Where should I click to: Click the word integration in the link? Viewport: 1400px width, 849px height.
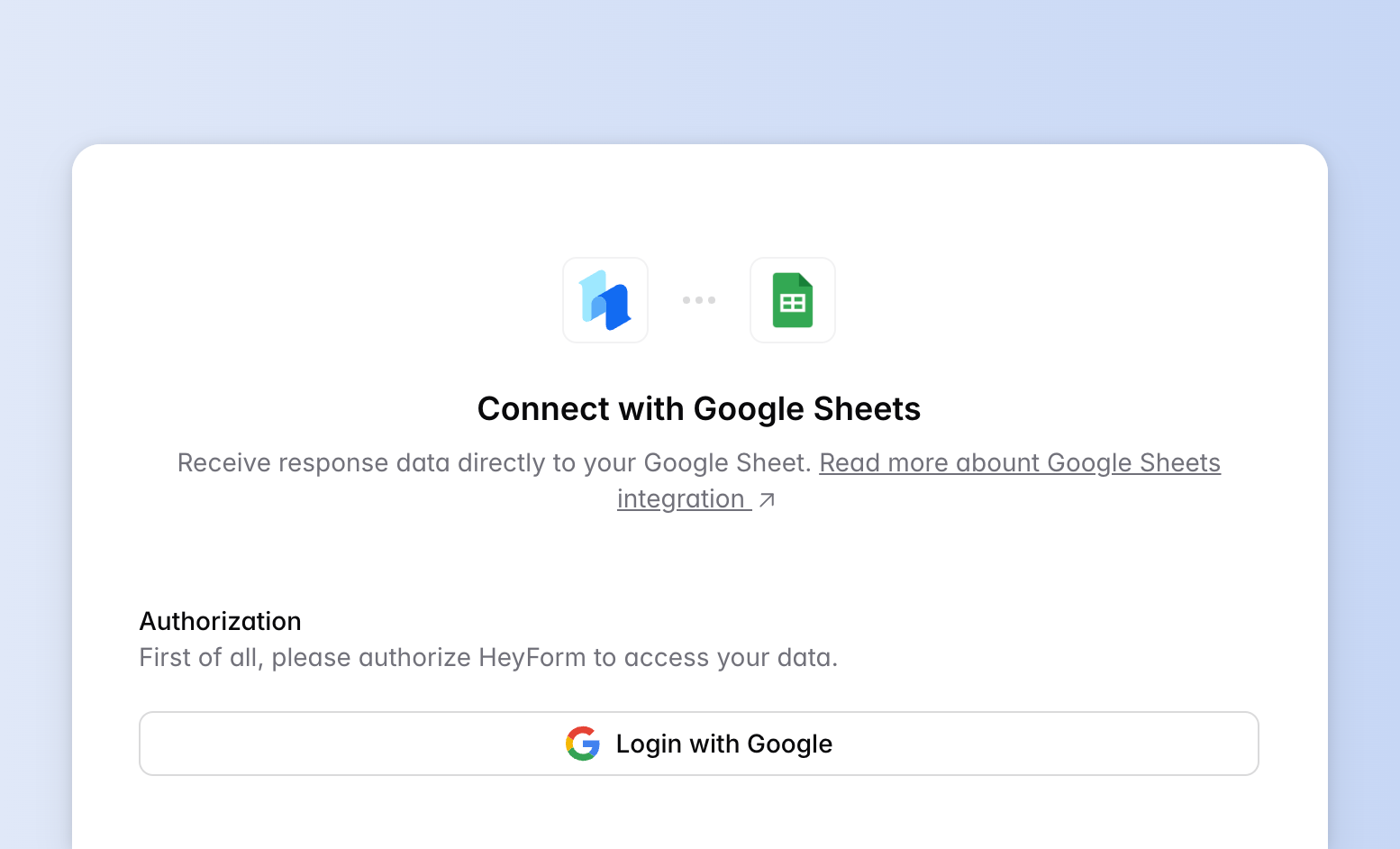[x=684, y=498]
